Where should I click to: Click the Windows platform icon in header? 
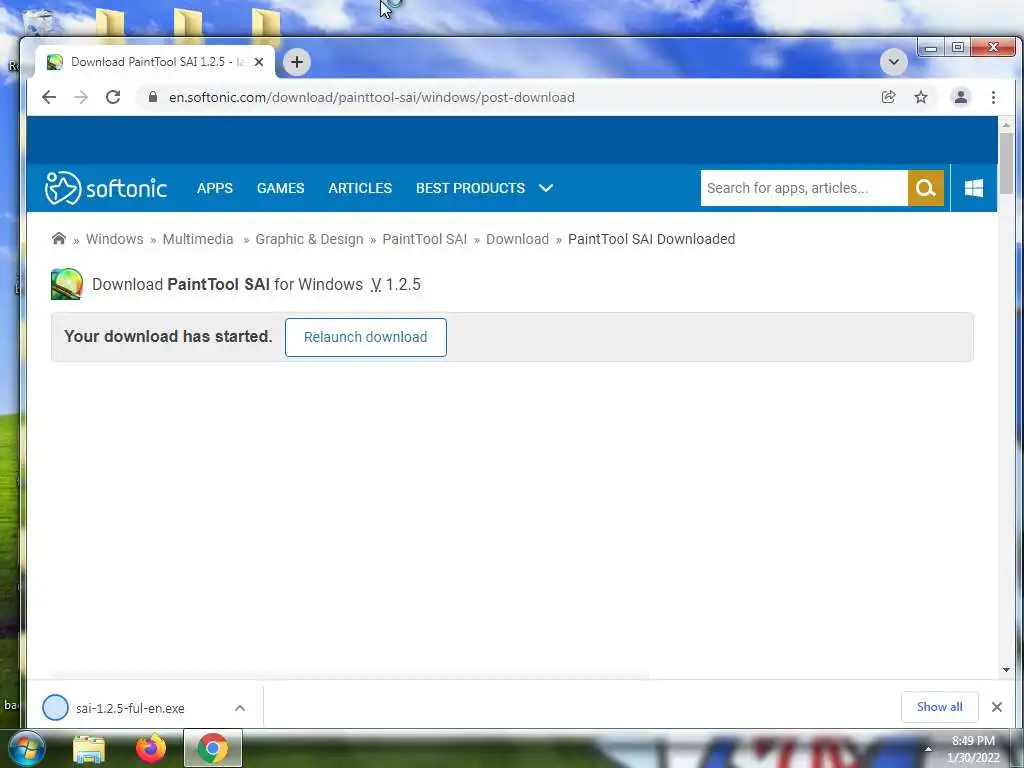pyautogui.click(x=974, y=188)
